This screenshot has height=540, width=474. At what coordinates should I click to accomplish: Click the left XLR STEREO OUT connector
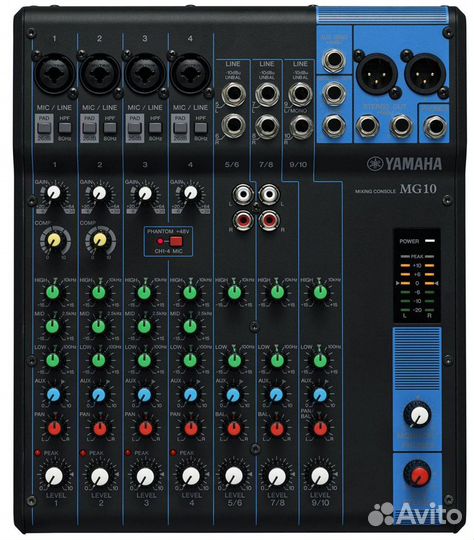tap(377, 75)
